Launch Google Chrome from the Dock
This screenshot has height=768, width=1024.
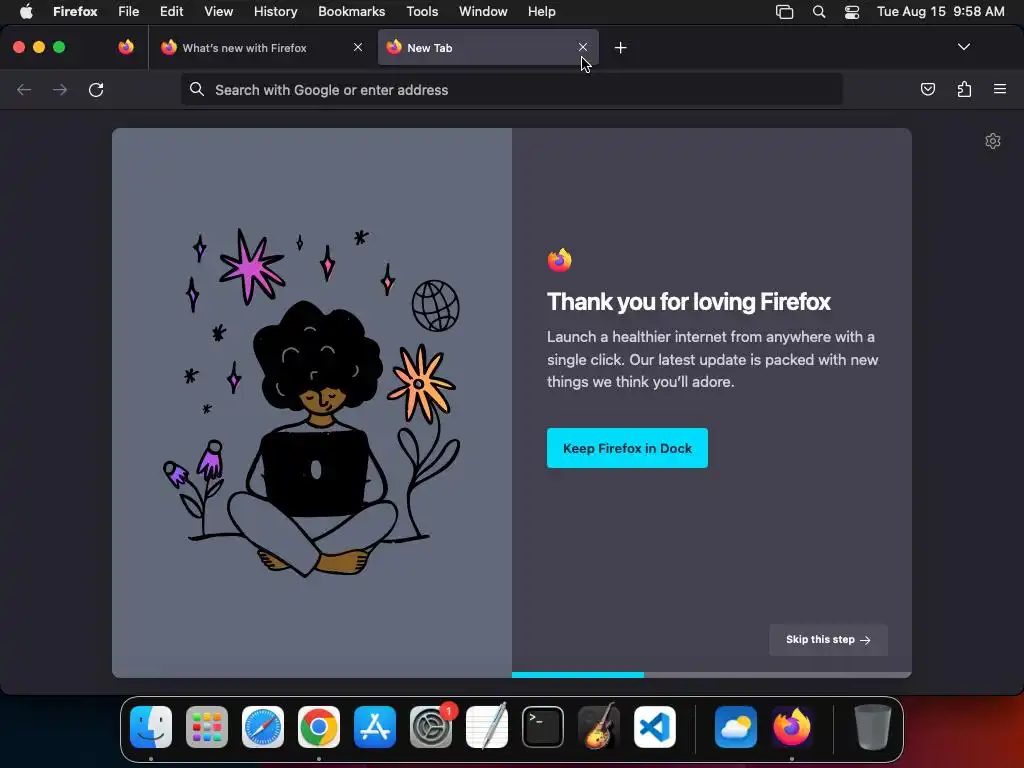(319, 726)
